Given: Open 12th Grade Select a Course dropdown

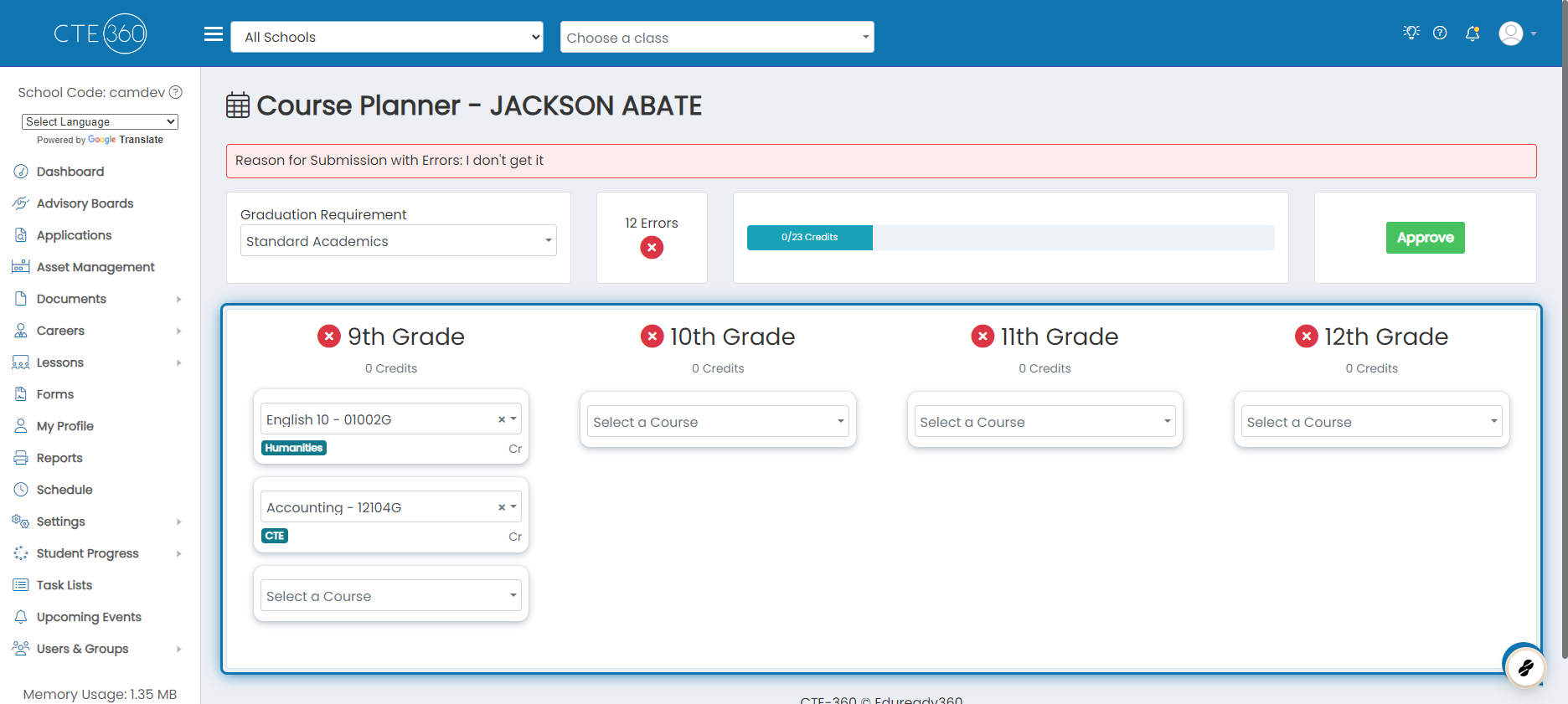Looking at the screenshot, I should (1372, 421).
